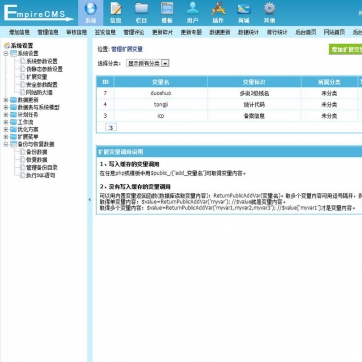This screenshot has height=362, width=362.
Task: Click the page icon beside 伪静态参数设置
Action: 22,69
